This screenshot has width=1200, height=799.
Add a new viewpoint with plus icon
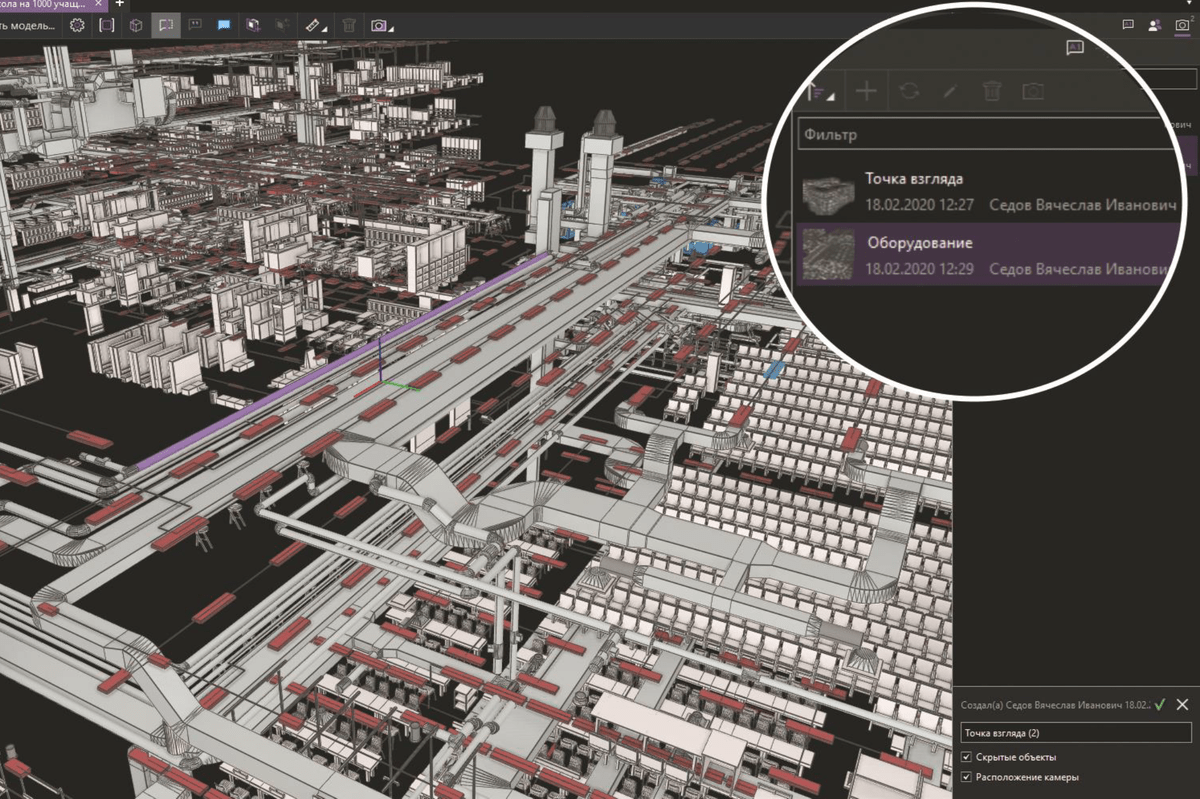[866, 92]
